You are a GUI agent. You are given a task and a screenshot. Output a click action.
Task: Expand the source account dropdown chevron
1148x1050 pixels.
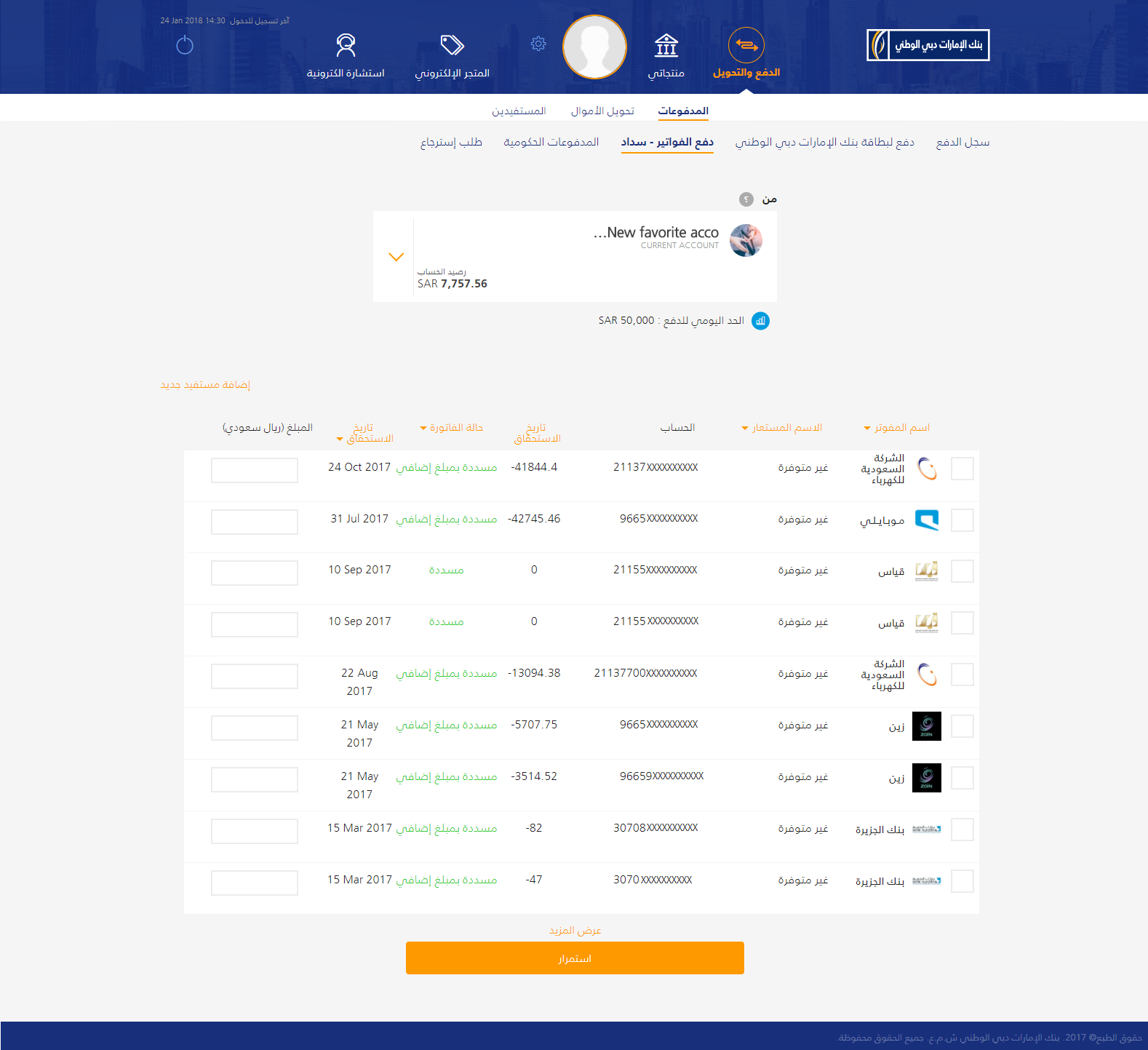tap(396, 257)
